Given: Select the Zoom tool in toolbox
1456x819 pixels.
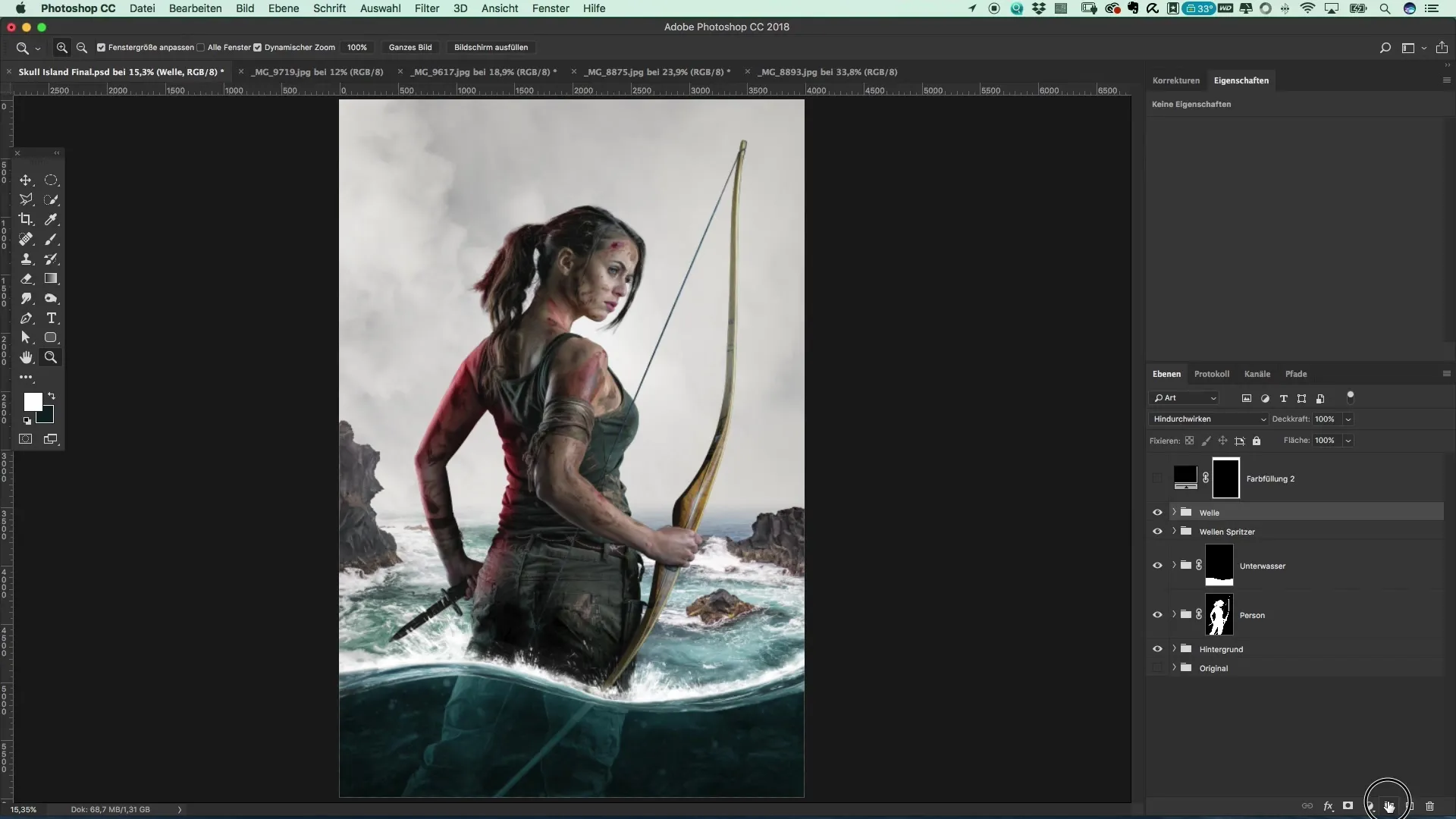Looking at the screenshot, I should click(51, 358).
